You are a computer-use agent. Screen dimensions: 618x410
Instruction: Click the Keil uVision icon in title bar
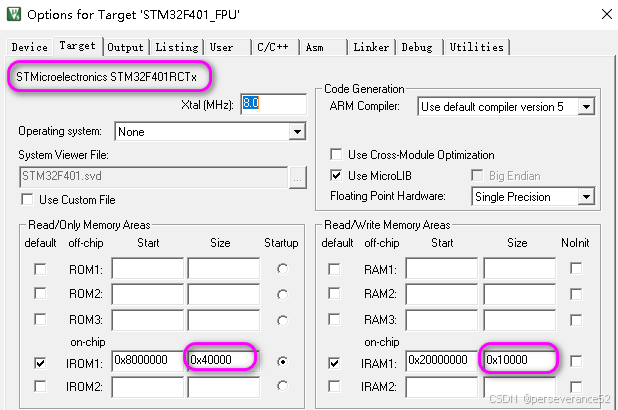click(x=14, y=14)
